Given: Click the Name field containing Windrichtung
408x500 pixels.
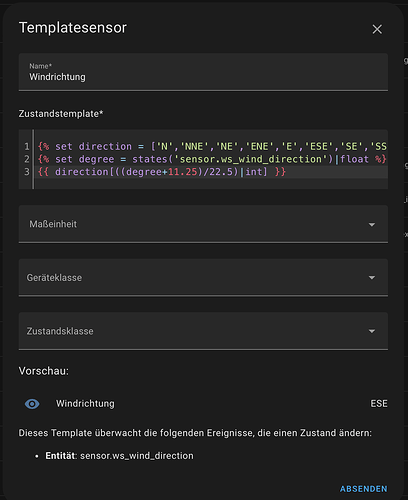Looking at the screenshot, I should point(203,72).
